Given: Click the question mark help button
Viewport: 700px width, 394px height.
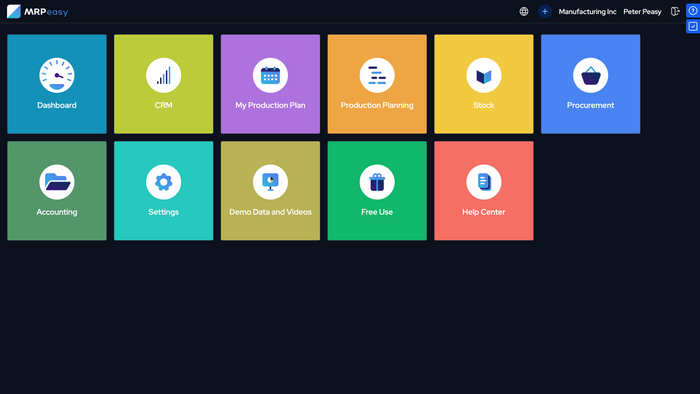Looking at the screenshot, I should [x=693, y=11].
